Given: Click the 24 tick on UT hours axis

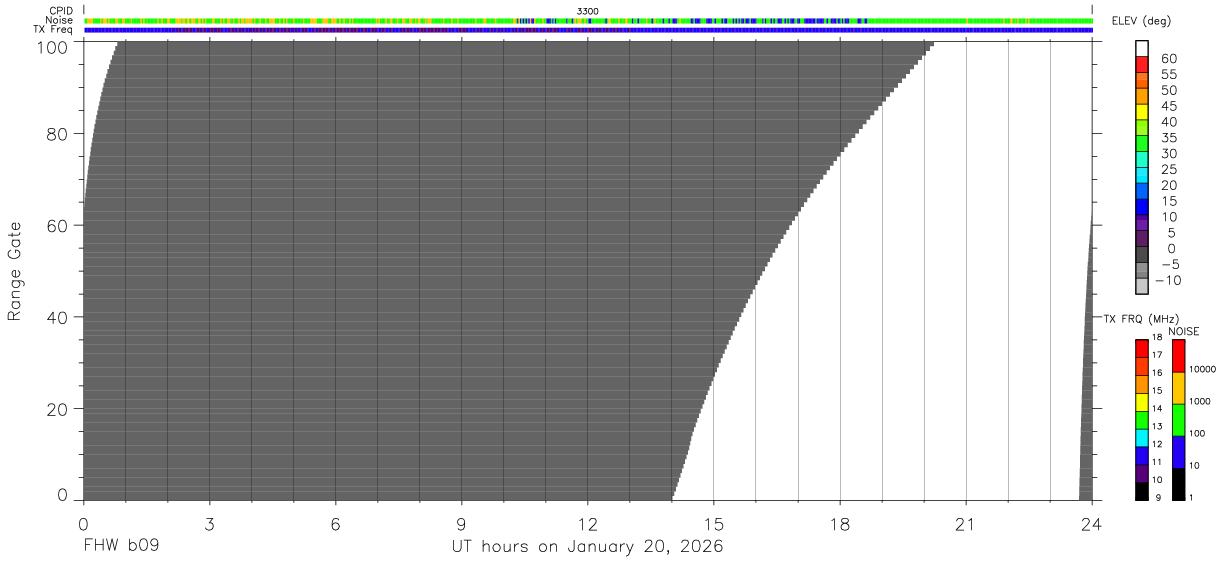Looking at the screenshot, I should tap(1092, 523).
